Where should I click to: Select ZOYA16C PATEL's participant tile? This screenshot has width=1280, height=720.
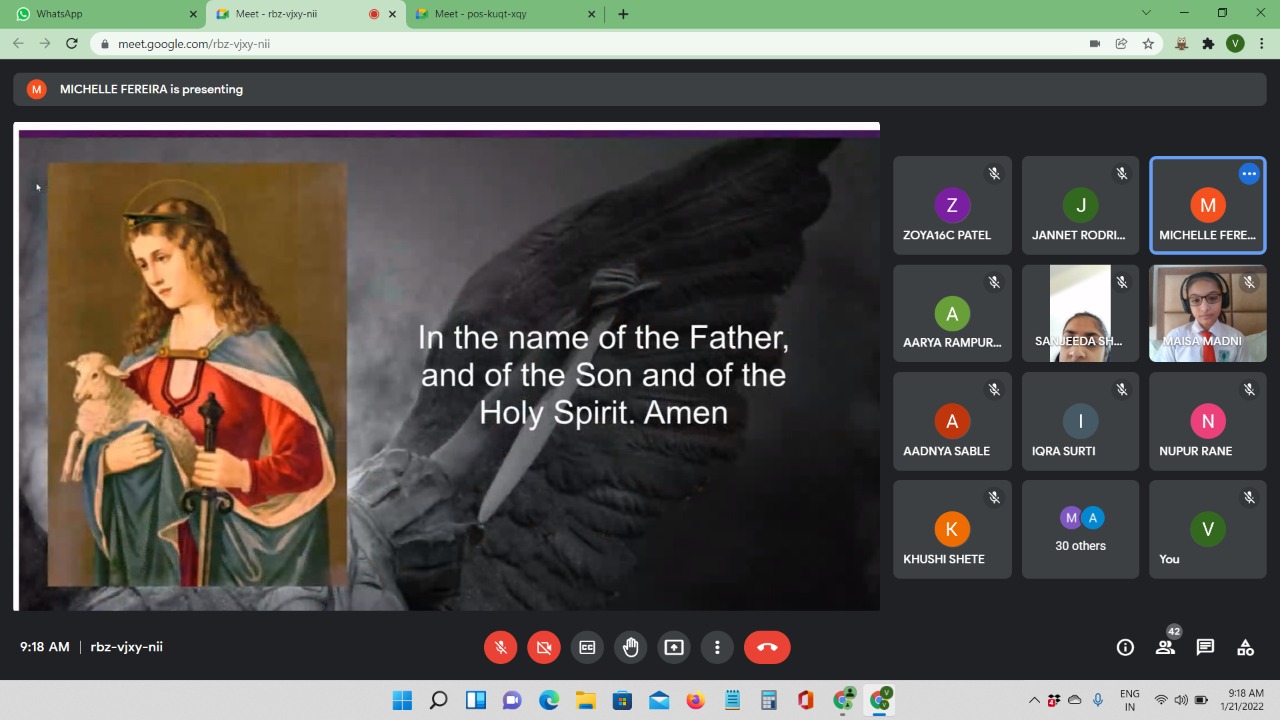[x=952, y=205]
